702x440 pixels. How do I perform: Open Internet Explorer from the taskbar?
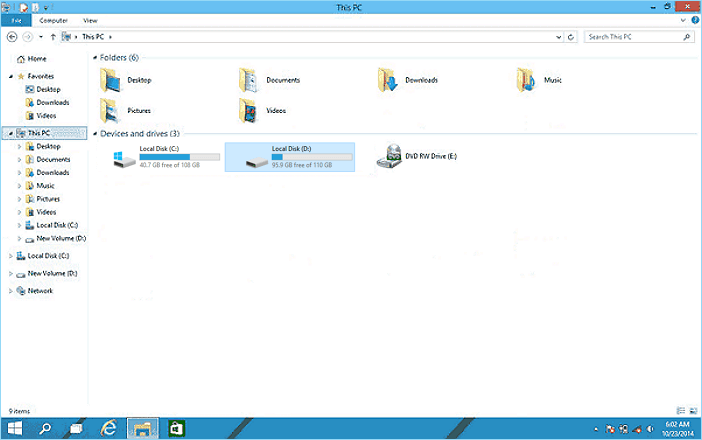point(107,428)
